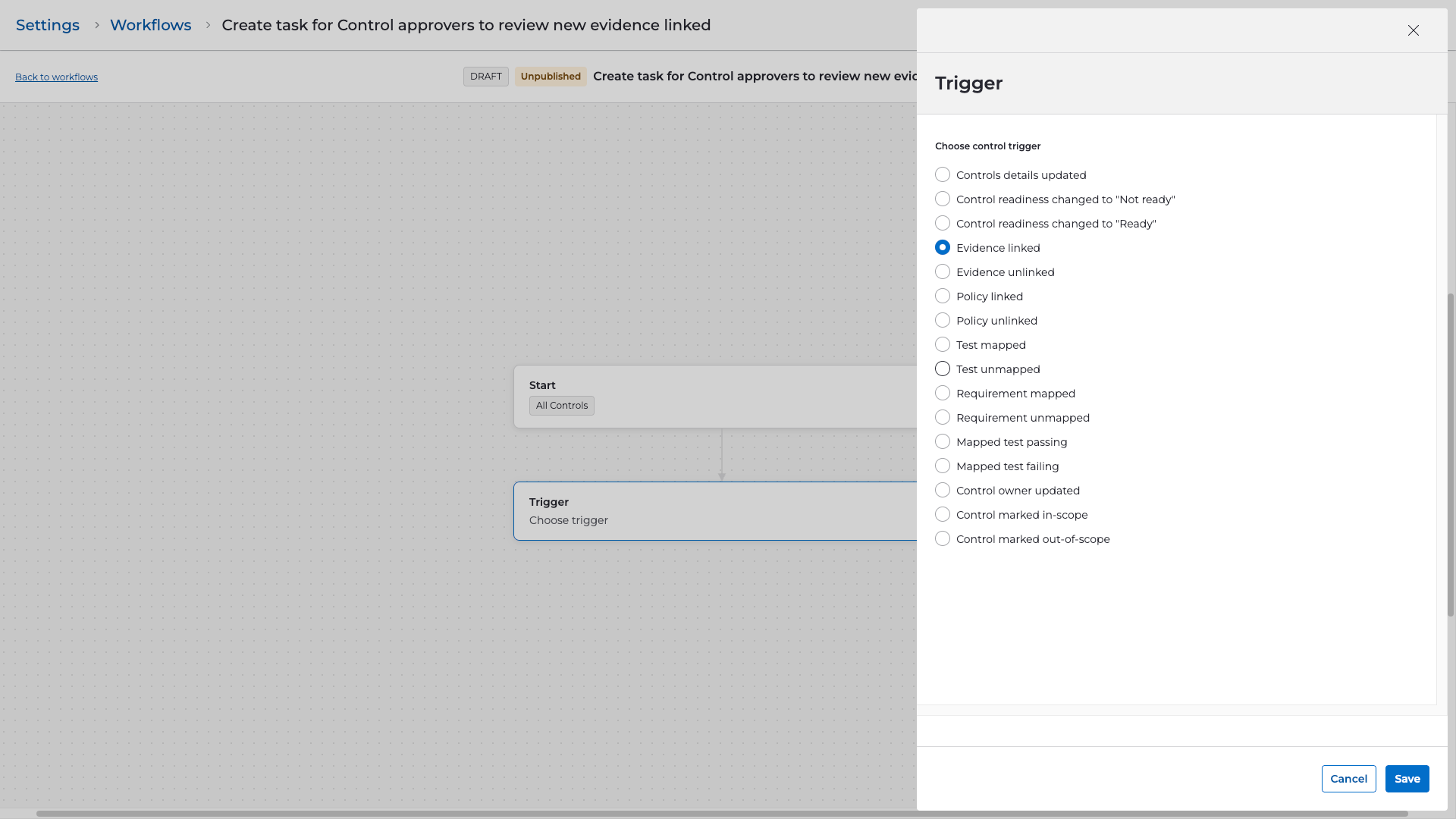
Task: Pick "Test mapped" trigger
Action: click(x=943, y=345)
